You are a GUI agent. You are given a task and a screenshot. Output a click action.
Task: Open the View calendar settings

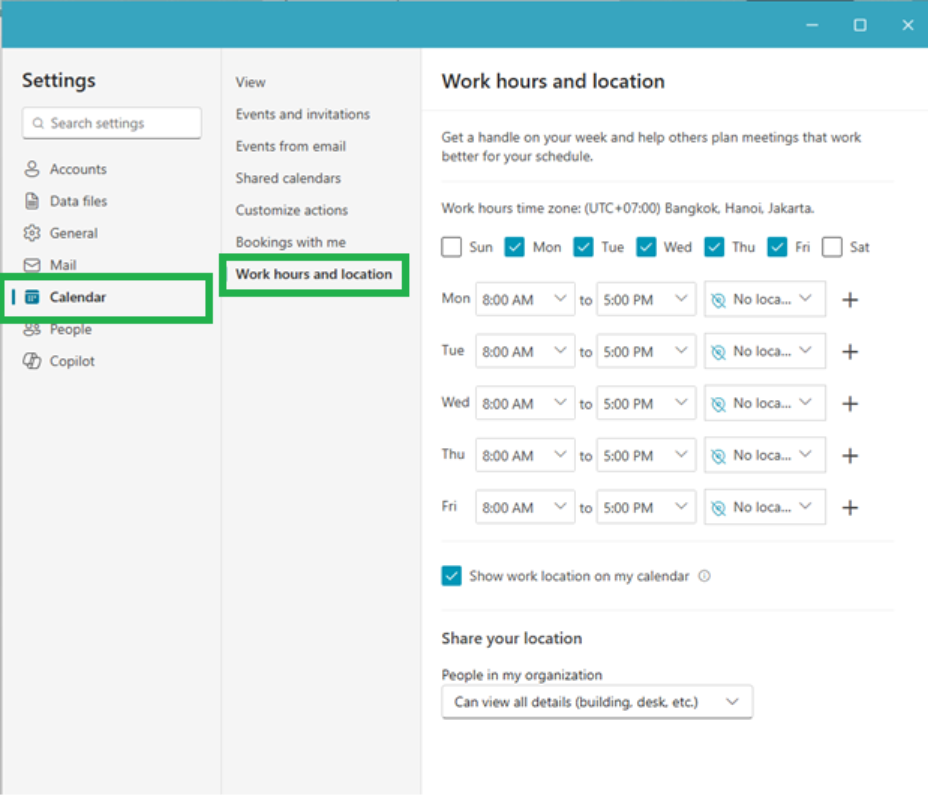click(x=250, y=82)
